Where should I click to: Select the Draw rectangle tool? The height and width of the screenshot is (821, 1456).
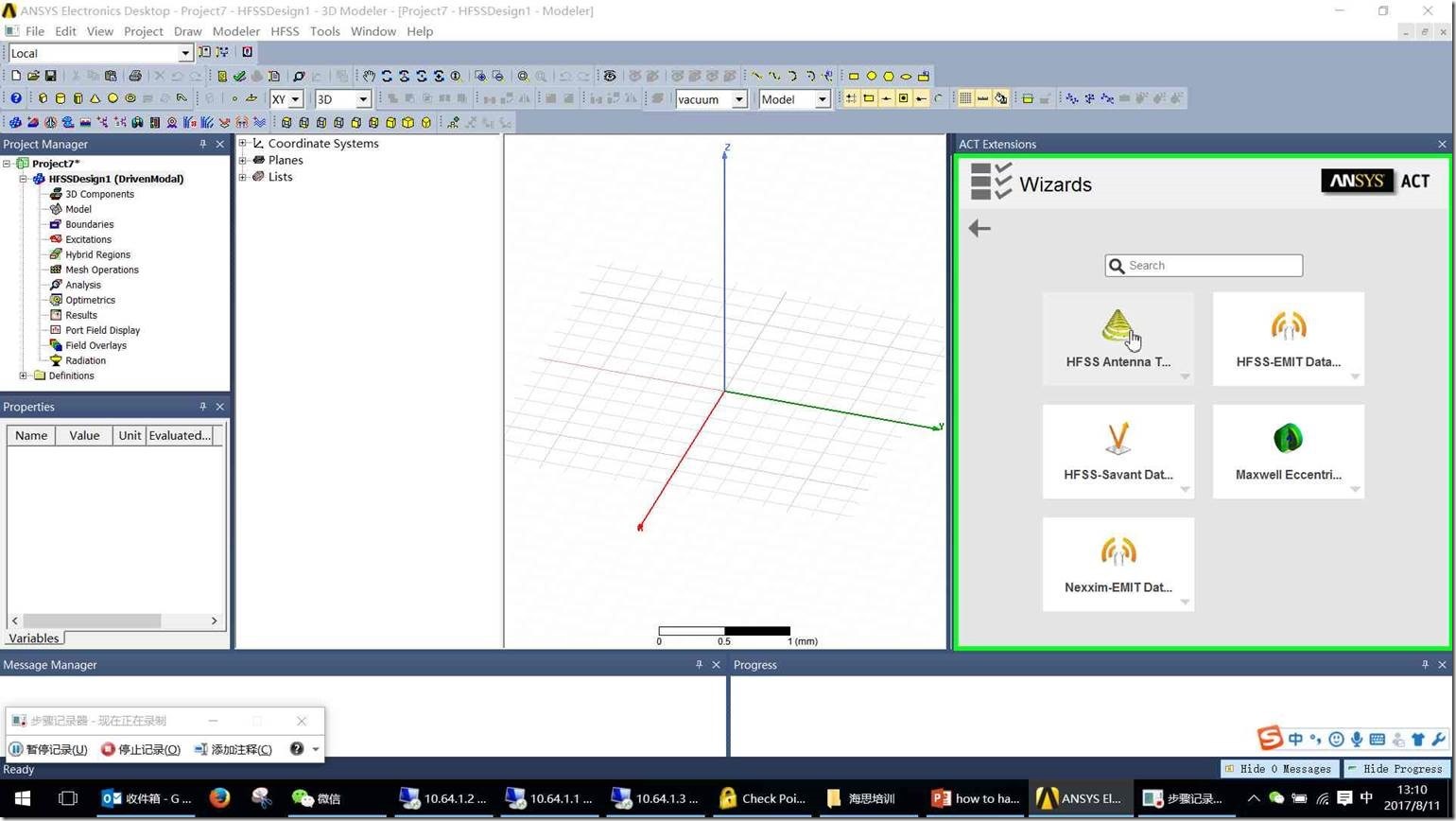click(854, 76)
